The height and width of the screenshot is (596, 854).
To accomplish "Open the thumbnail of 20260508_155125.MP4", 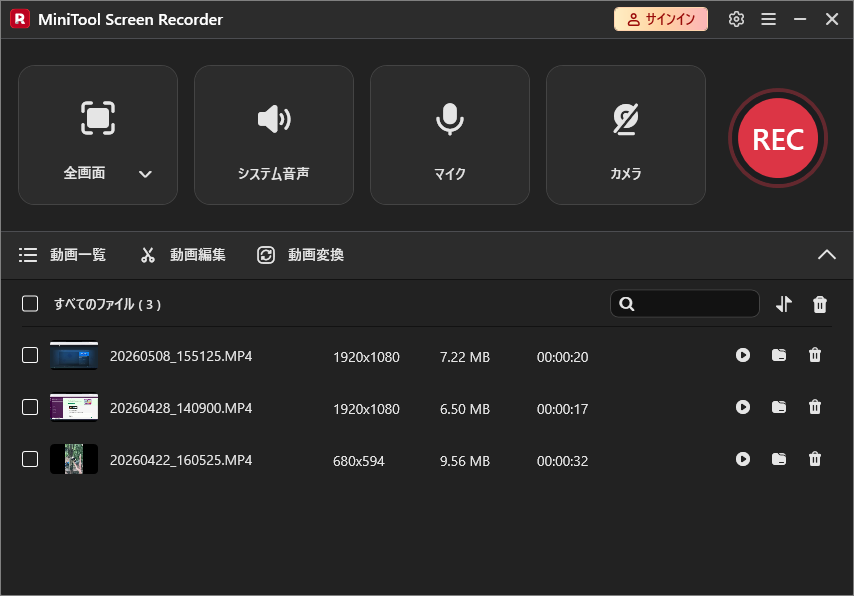I will (74, 355).
